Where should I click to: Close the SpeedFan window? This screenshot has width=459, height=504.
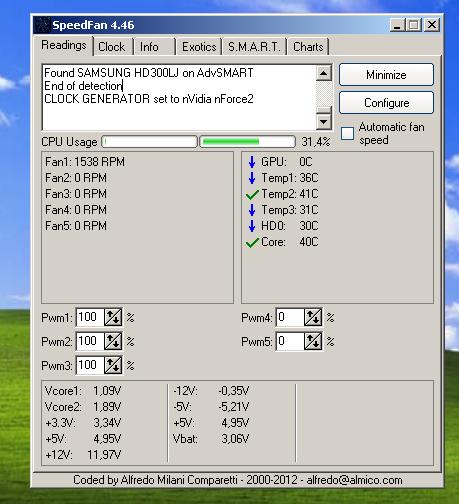pyautogui.click(x=432, y=25)
